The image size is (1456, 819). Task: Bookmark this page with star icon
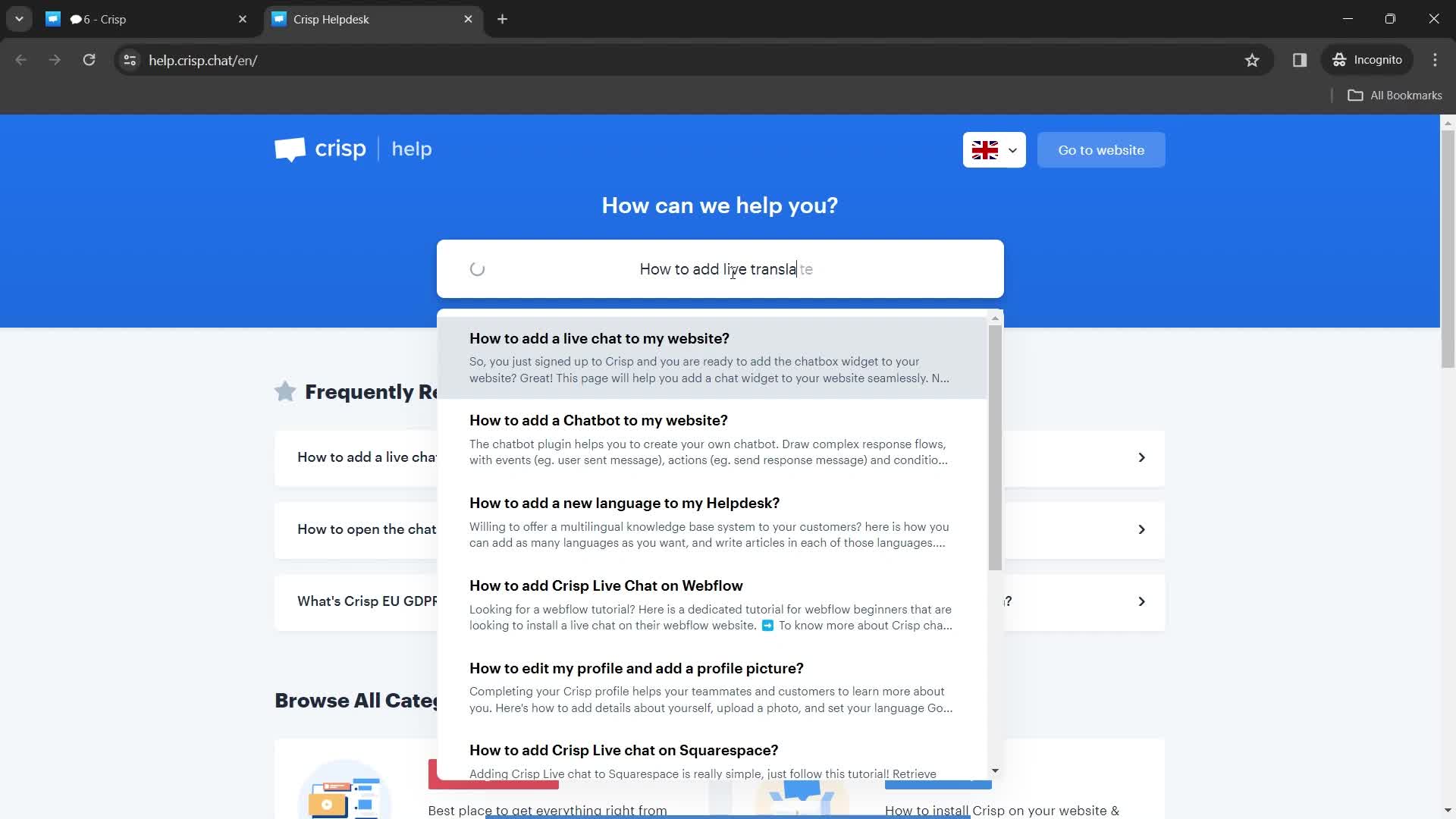[x=1252, y=60]
